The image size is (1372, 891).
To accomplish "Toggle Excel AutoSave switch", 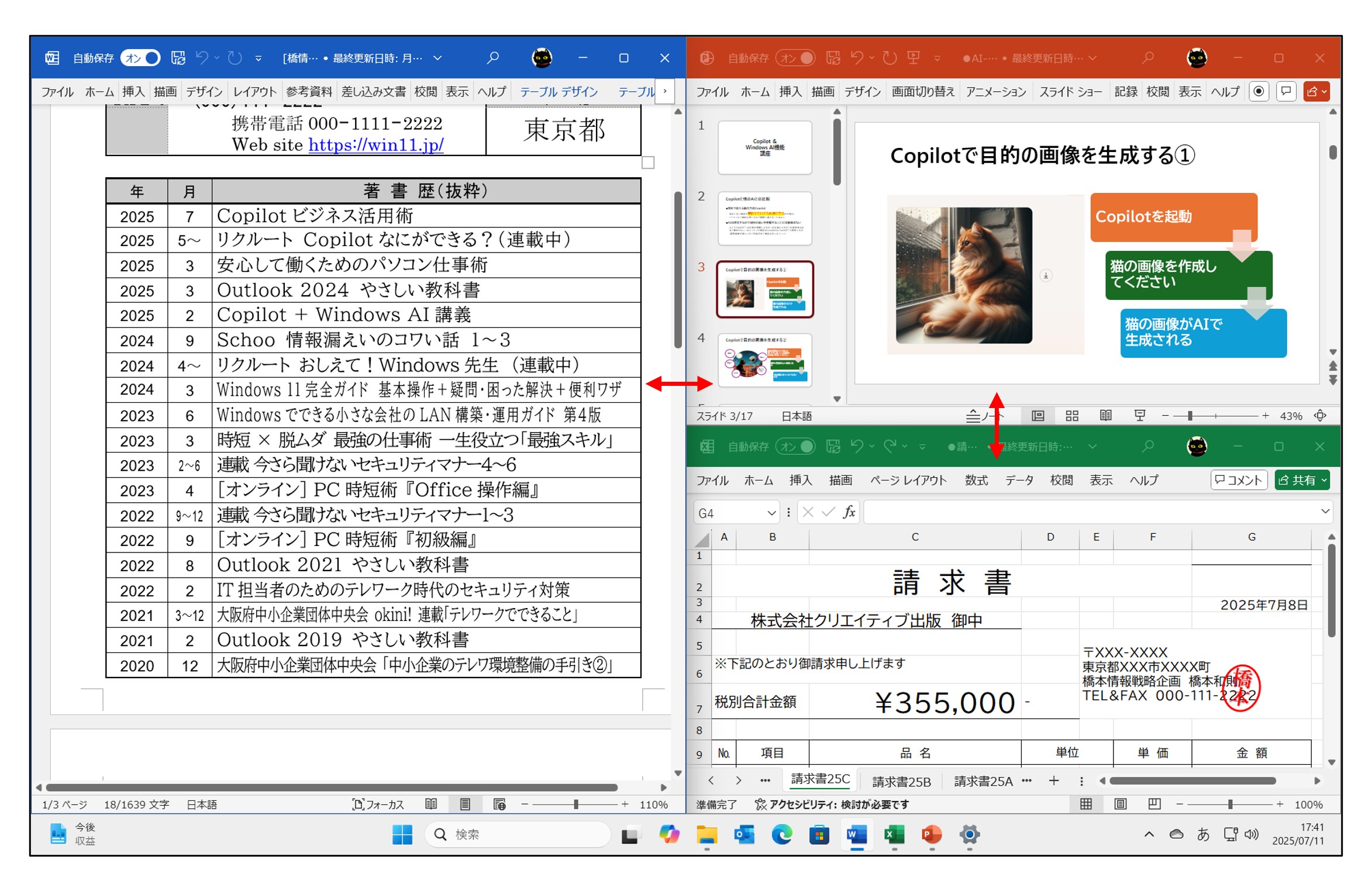I will [x=796, y=447].
